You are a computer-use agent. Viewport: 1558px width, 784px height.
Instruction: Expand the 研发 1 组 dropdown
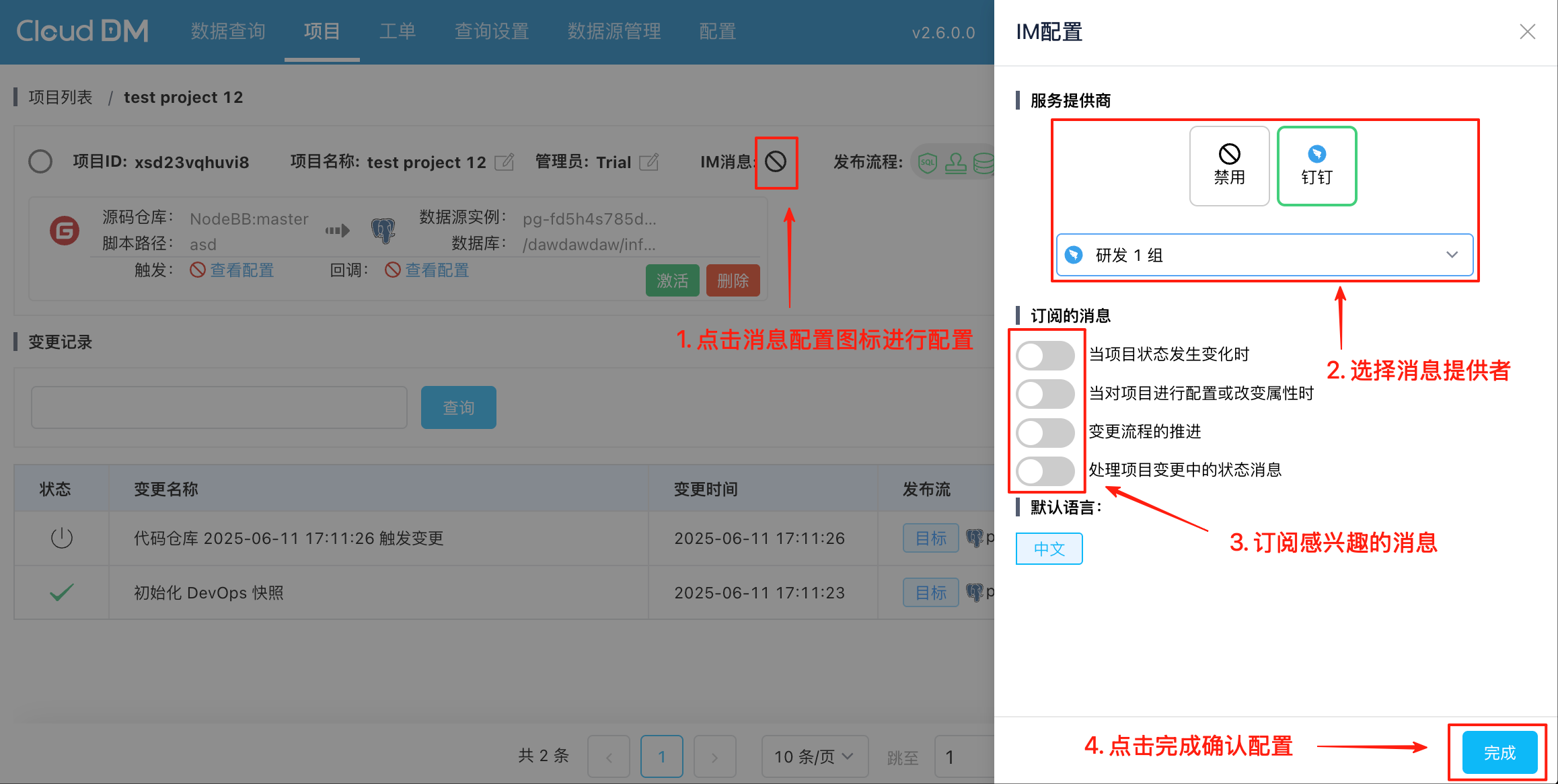[1263, 255]
